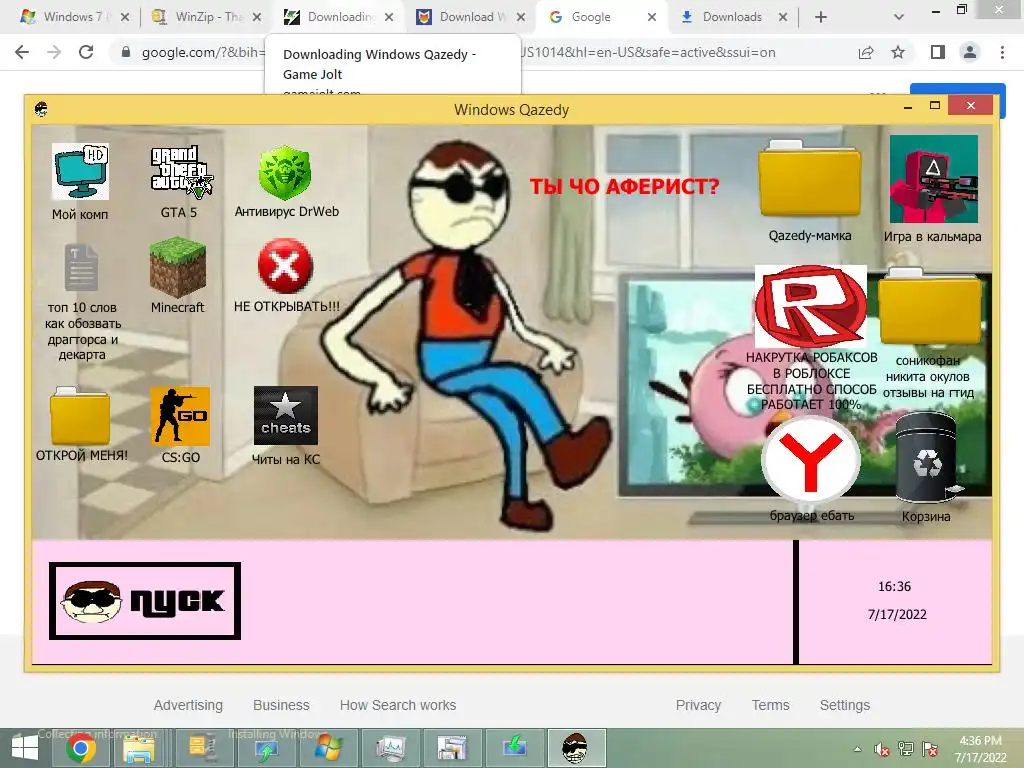The width and height of the screenshot is (1024, 768).
Task: Click the ПУСК start button
Action: [145, 601]
